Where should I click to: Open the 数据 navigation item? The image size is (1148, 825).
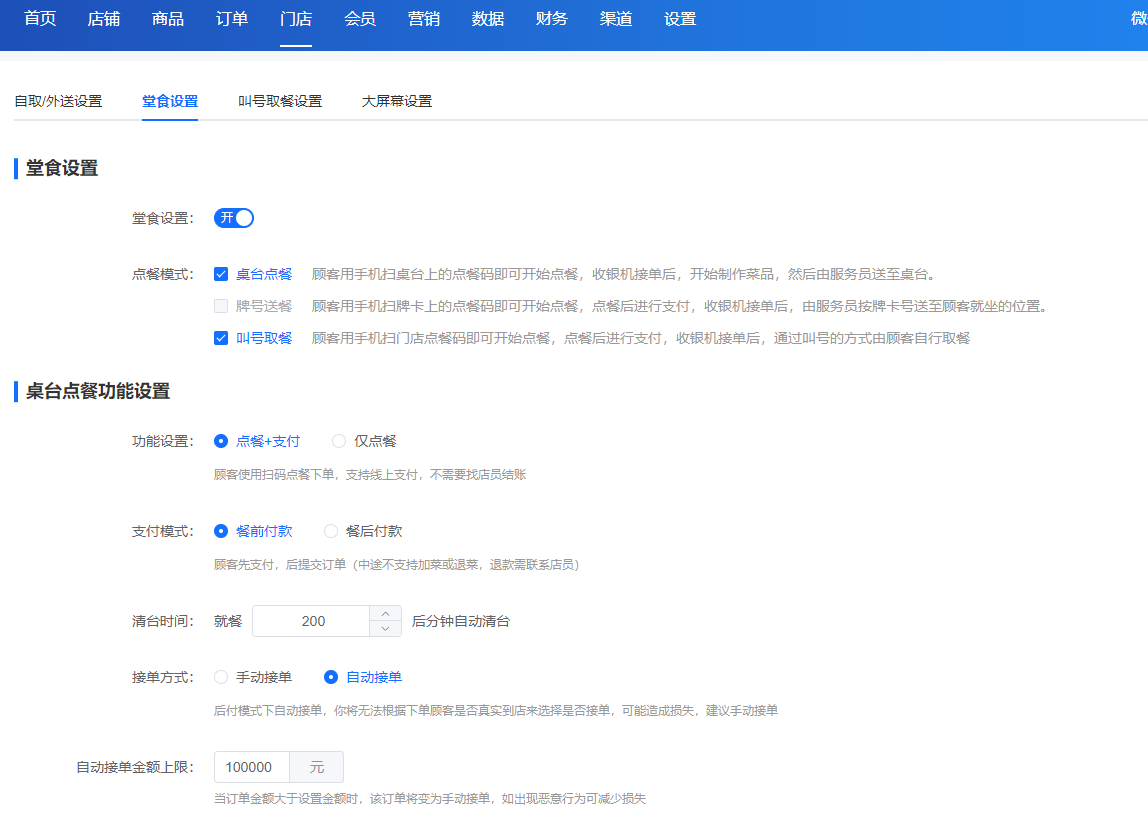(x=488, y=19)
